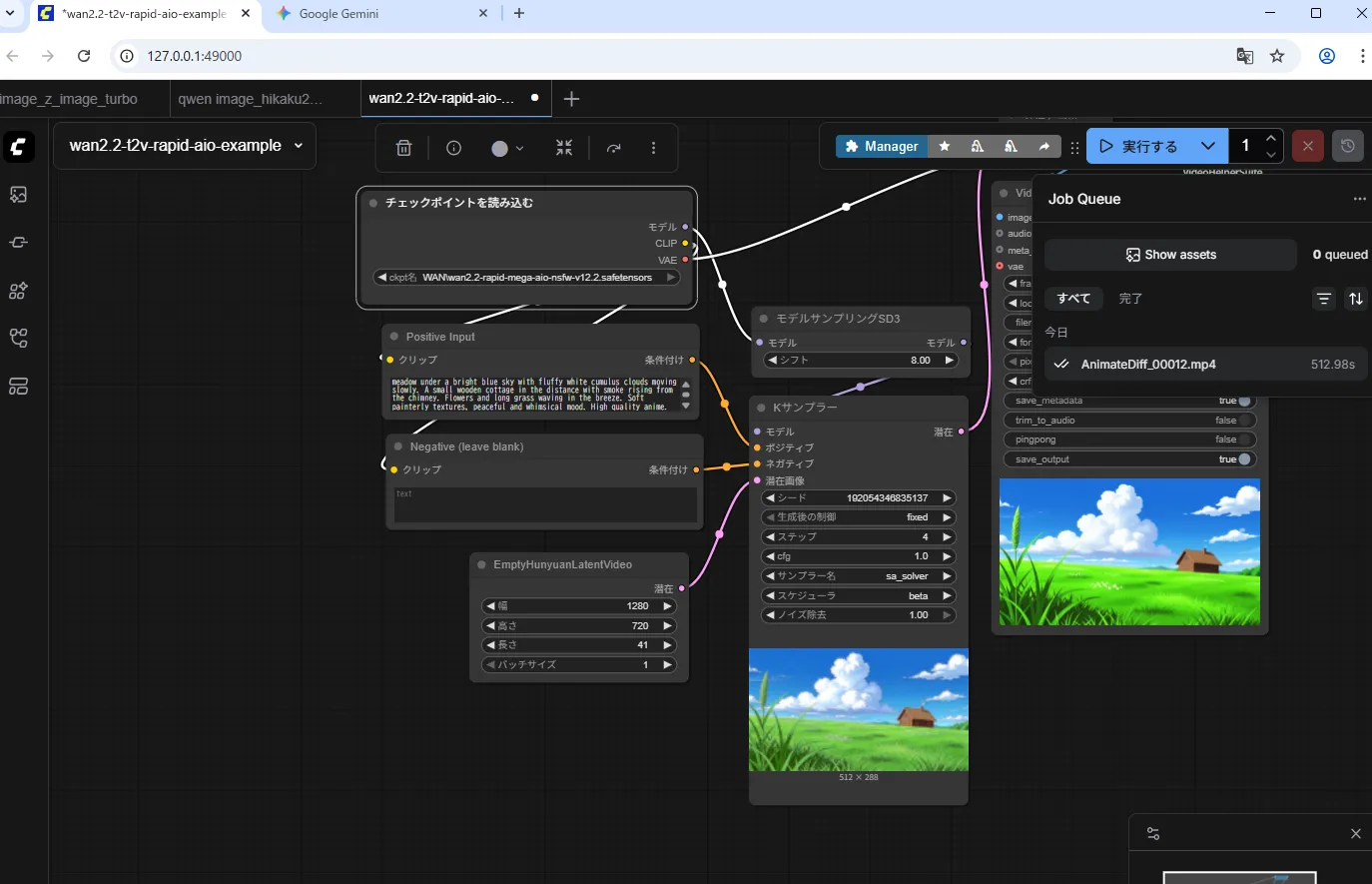
Task: Click the Show assets button
Action: click(1170, 255)
